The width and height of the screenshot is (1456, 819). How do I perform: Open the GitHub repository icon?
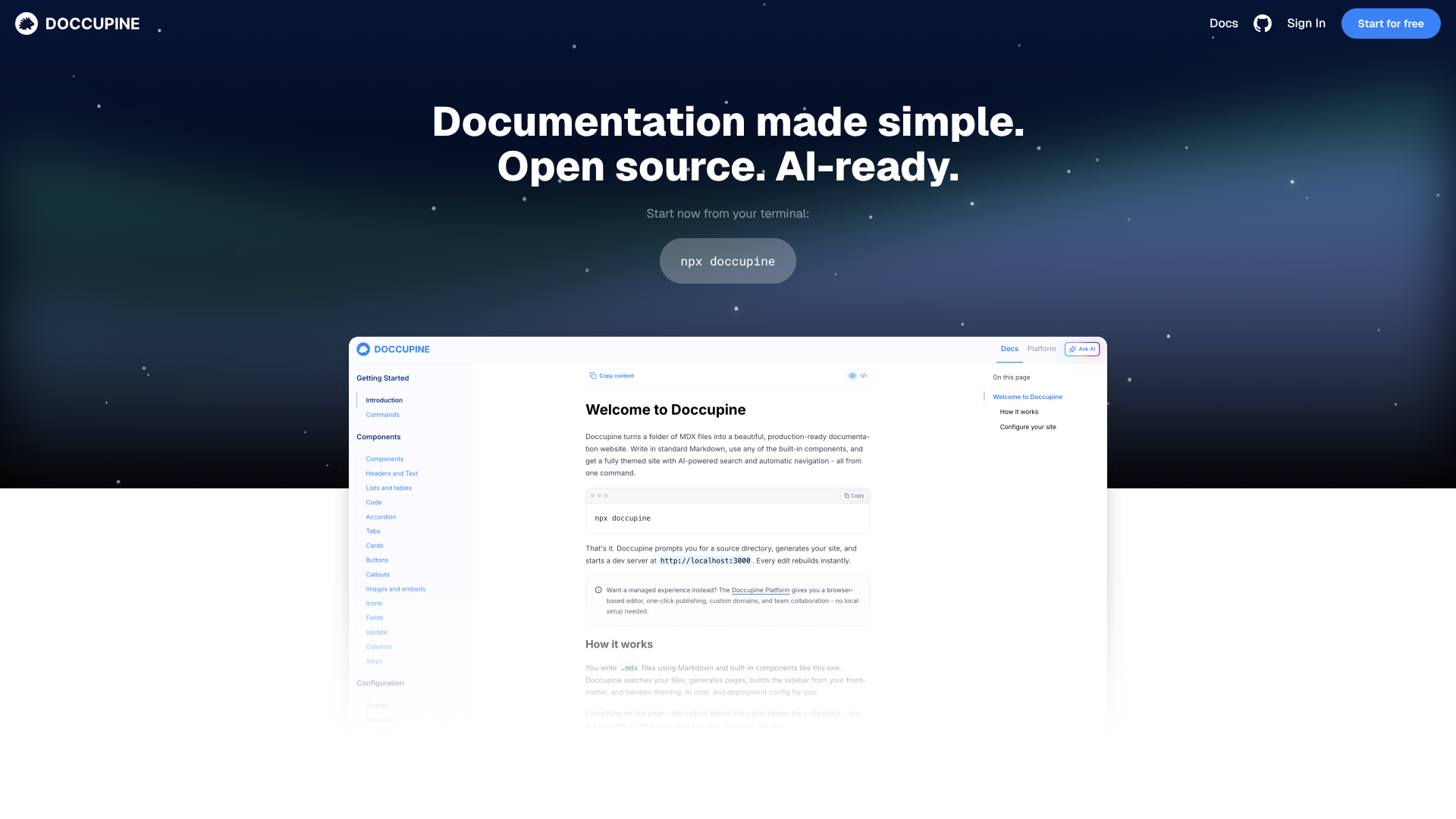click(x=1262, y=24)
